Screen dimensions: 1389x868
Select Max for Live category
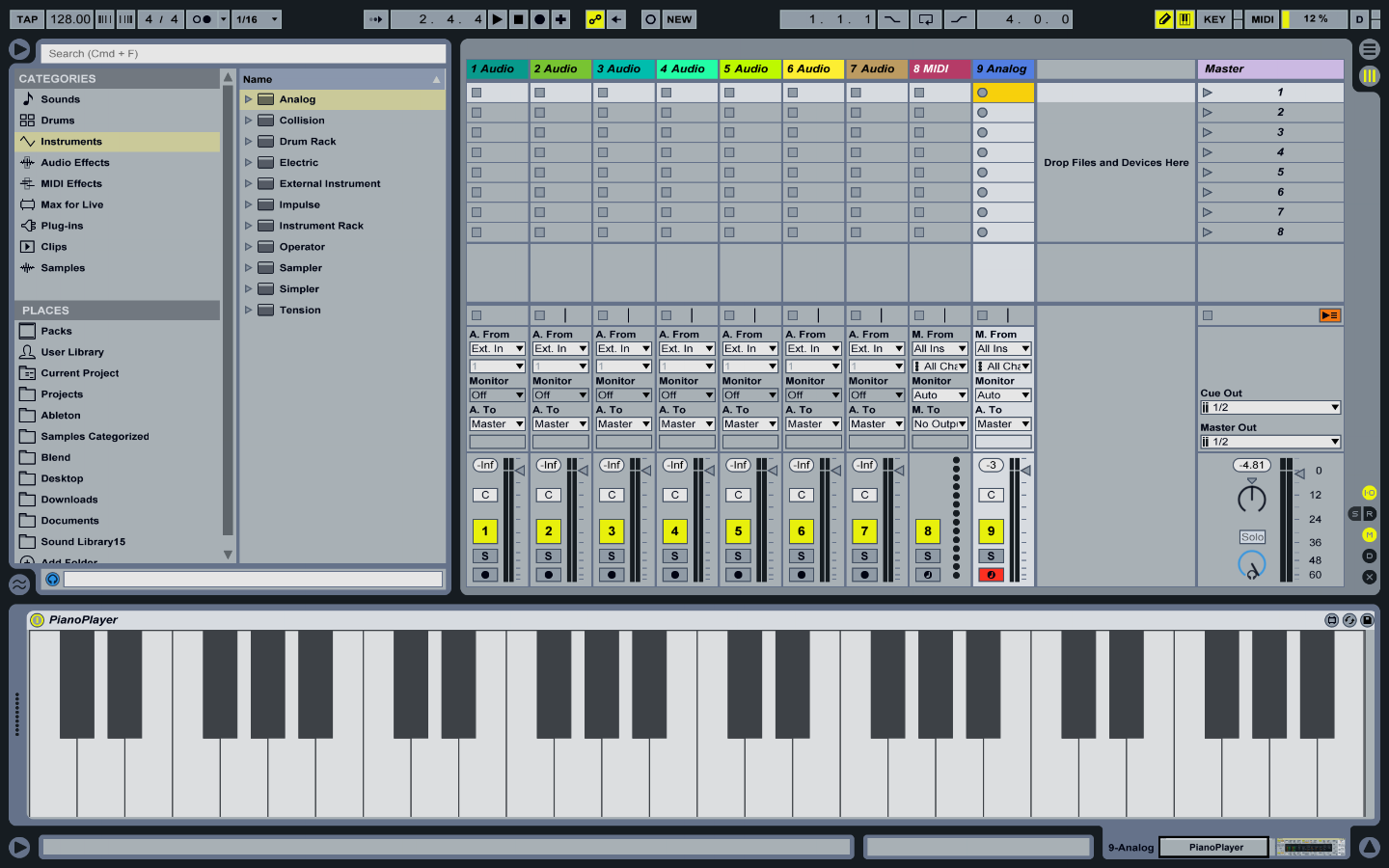click(x=71, y=204)
